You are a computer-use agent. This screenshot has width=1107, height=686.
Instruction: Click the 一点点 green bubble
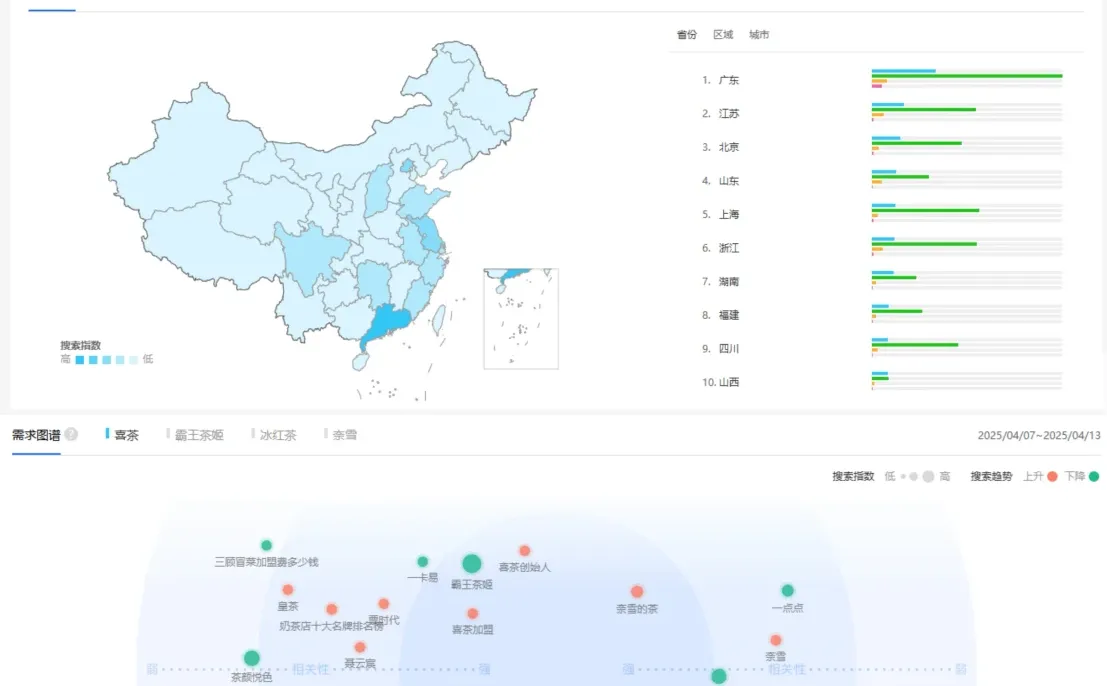[x=787, y=590]
